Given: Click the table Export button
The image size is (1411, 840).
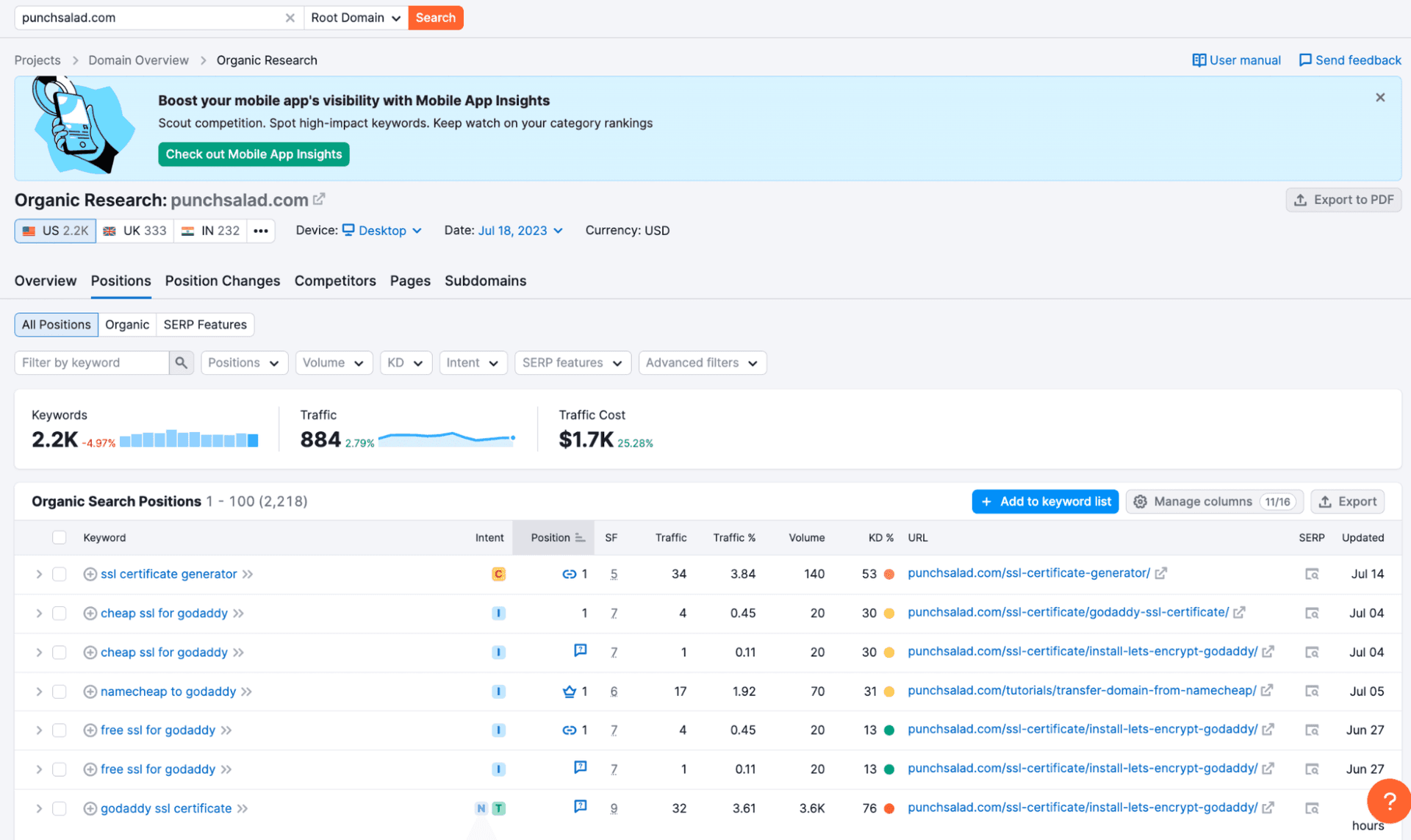Looking at the screenshot, I should pos(1347,501).
